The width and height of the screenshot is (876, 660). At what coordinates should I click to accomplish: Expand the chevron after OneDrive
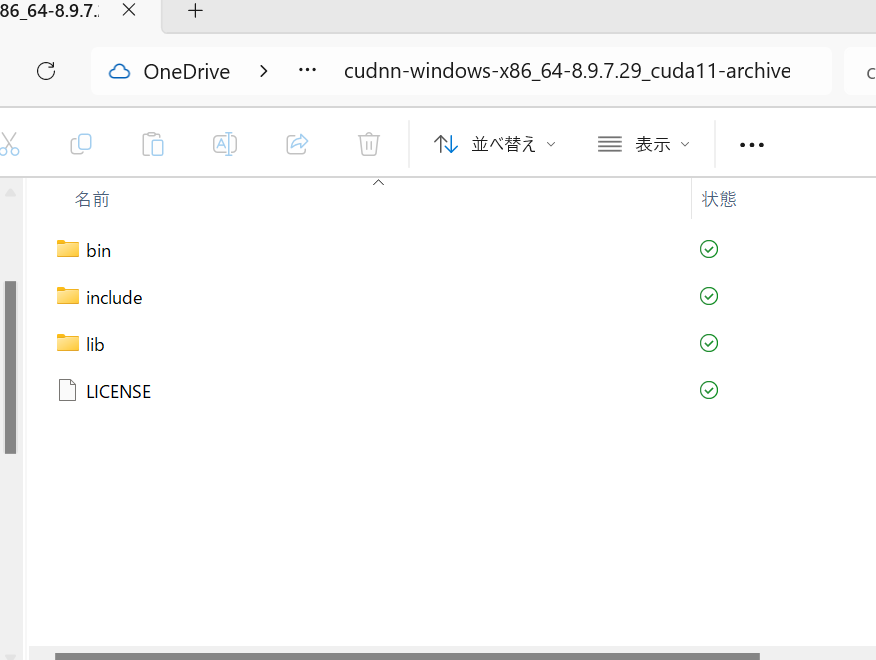(264, 71)
